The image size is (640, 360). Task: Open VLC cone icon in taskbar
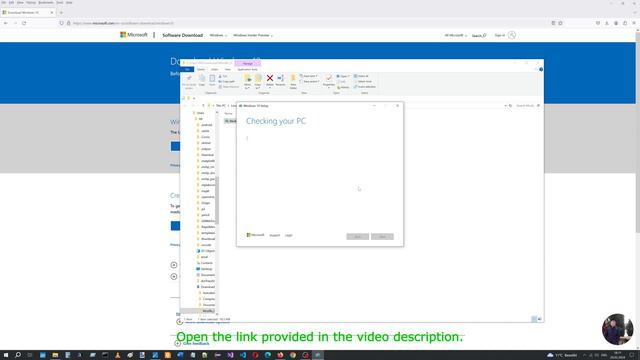click(x=118, y=355)
